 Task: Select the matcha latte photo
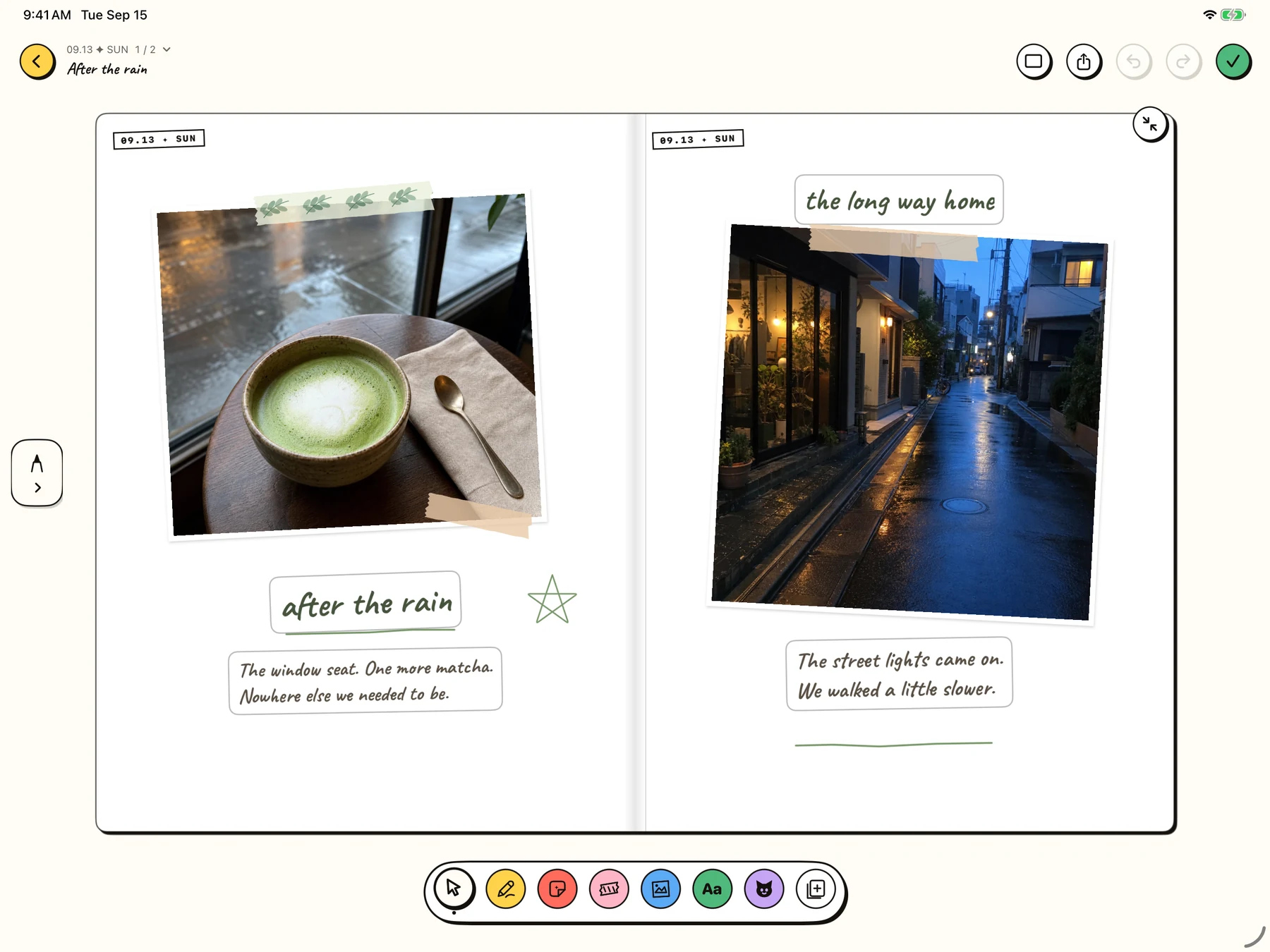click(x=351, y=367)
